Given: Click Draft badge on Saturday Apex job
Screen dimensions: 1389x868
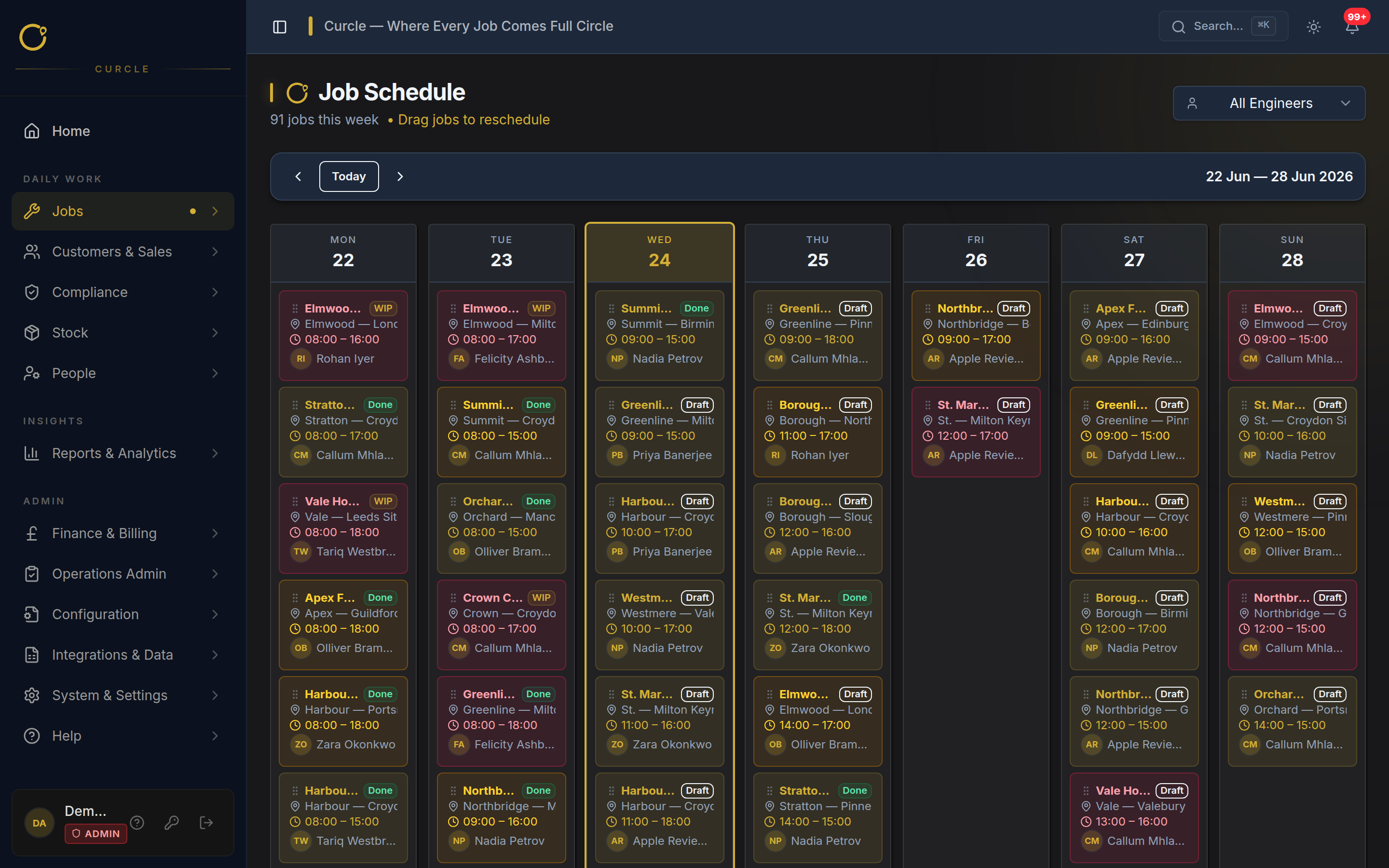Looking at the screenshot, I should tap(1171, 308).
